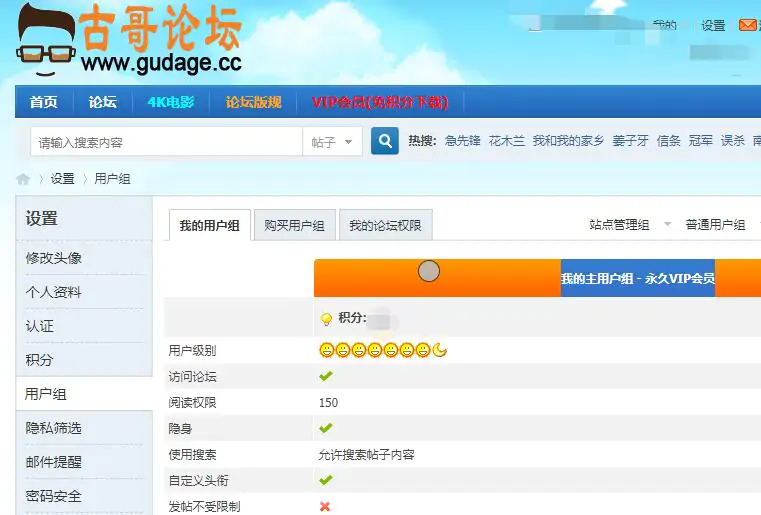
Task: Open 隐私筛选 in settings sidebar
Action: [54, 428]
